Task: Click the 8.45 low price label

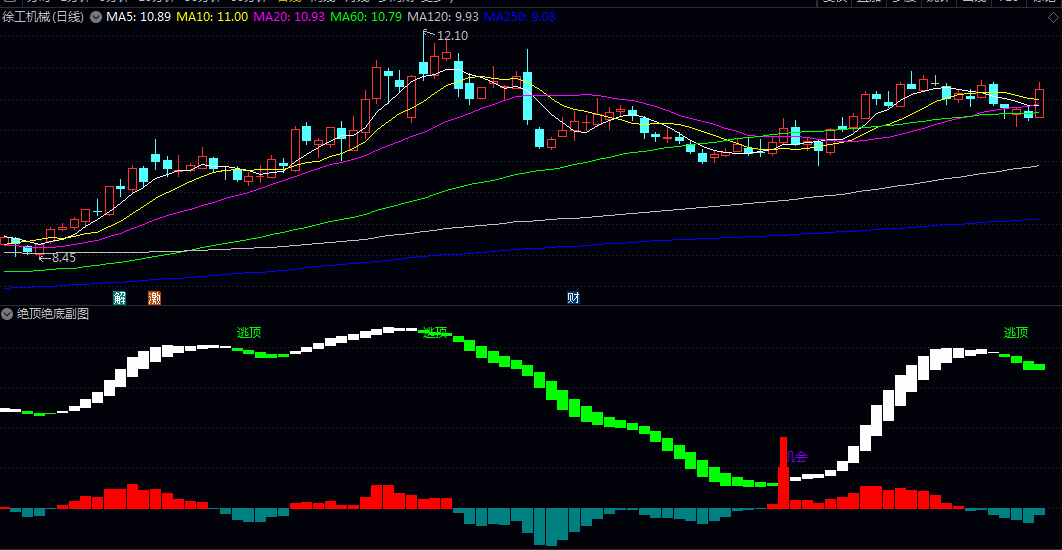Action: pos(64,257)
